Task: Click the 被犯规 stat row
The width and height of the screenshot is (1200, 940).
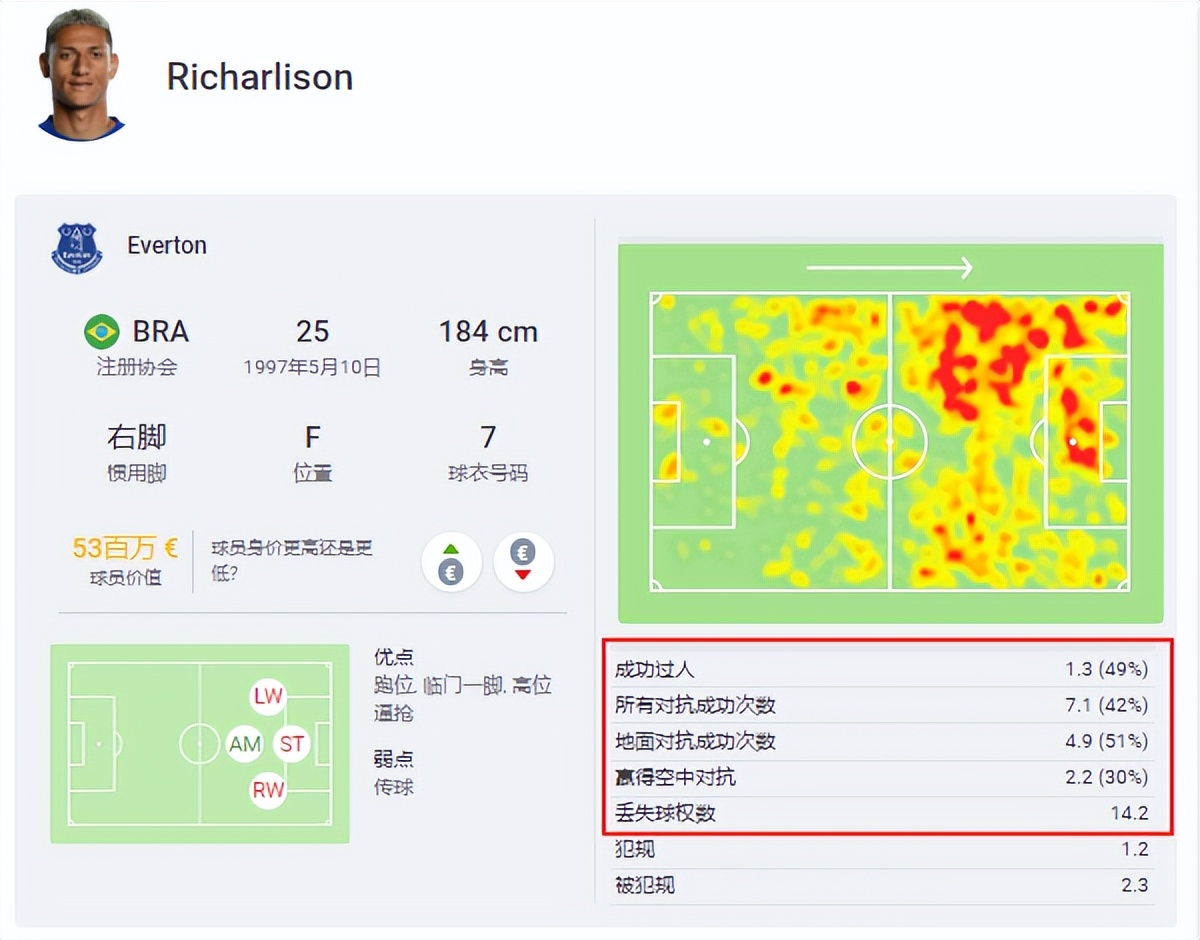Action: tap(882, 885)
